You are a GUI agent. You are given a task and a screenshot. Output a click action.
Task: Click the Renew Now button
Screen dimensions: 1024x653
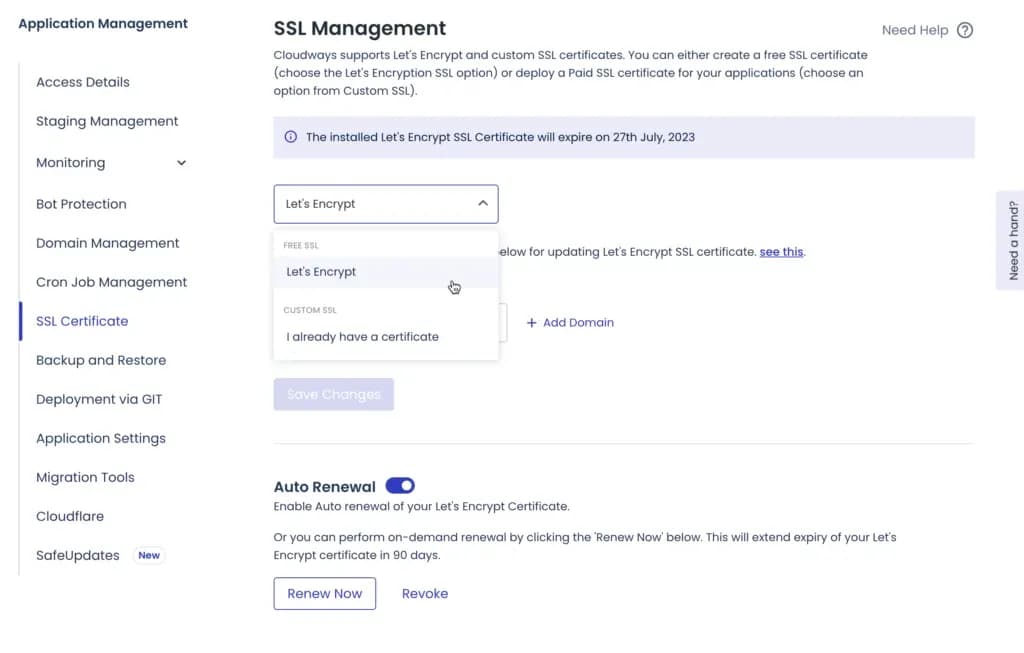325,593
